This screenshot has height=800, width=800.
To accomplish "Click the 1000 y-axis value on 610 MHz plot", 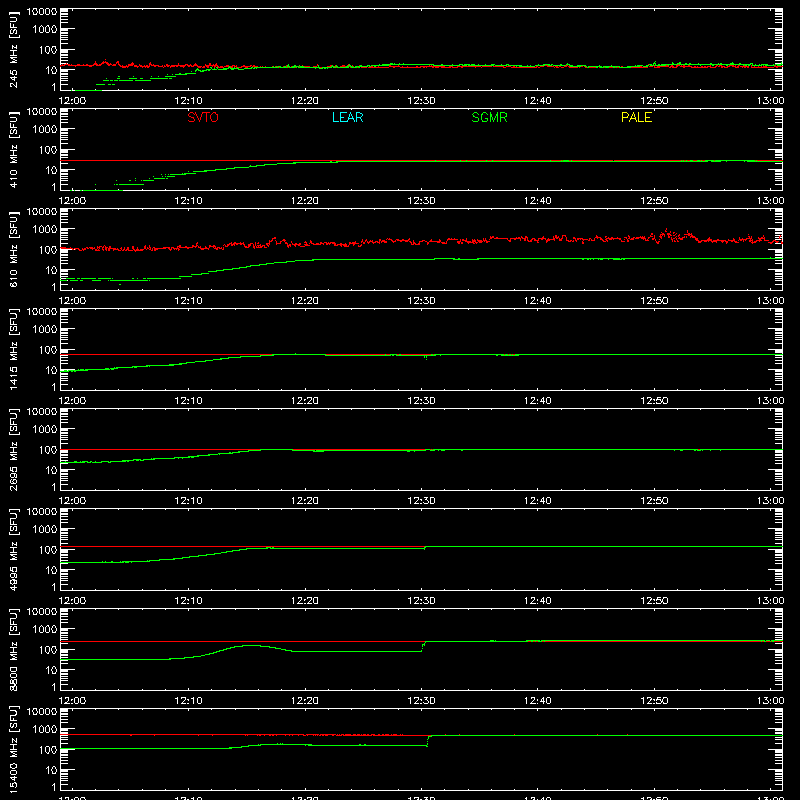I will (x=45, y=230).
